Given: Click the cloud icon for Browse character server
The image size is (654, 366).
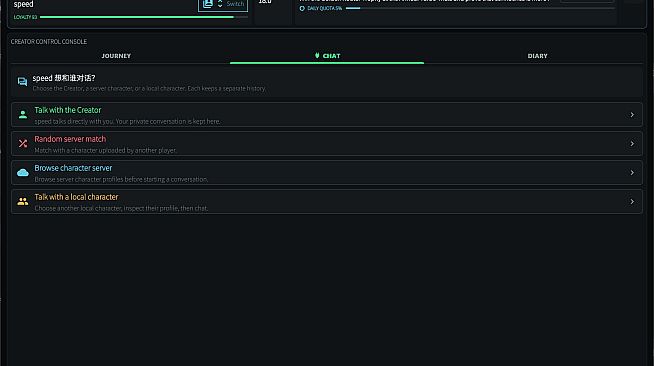Looking at the screenshot, I should (x=23, y=173).
